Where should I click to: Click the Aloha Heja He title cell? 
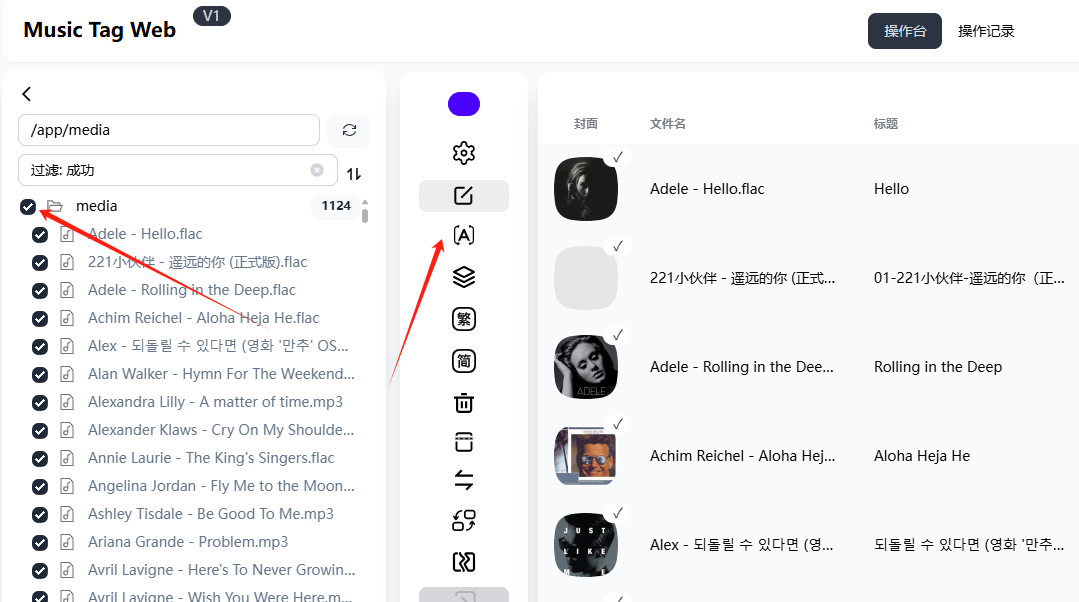(x=922, y=455)
